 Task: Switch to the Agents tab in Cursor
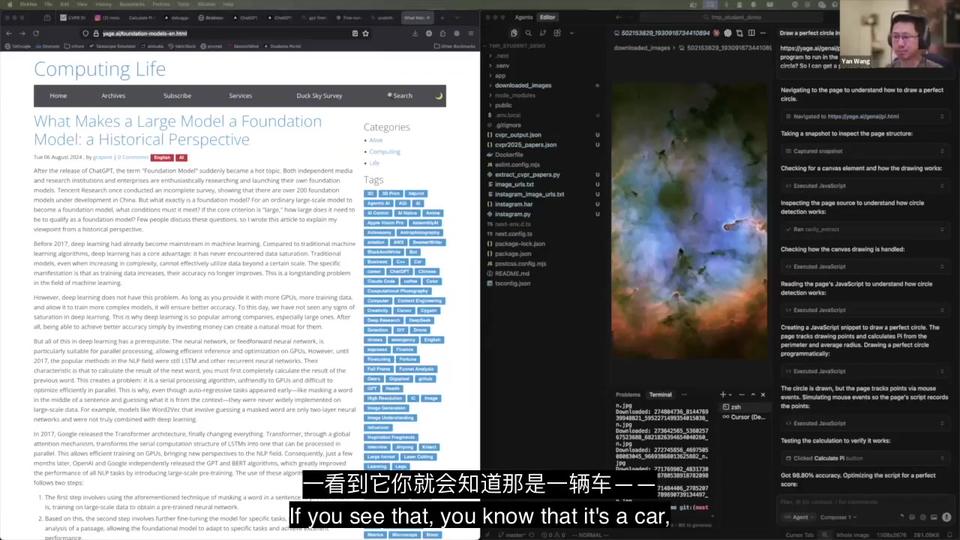coord(523,17)
